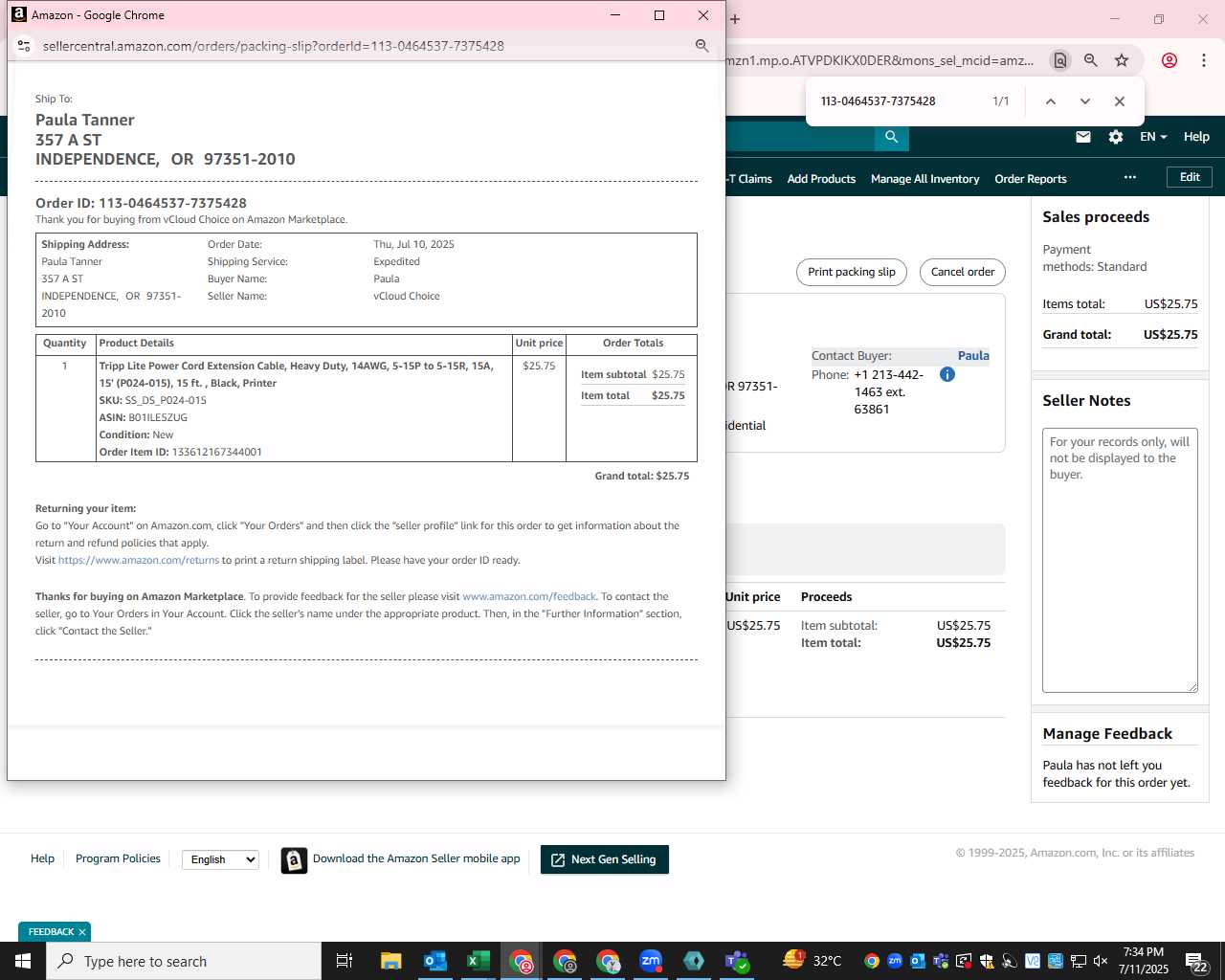Open the notification center icon
1225x980 pixels.
point(1196,961)
